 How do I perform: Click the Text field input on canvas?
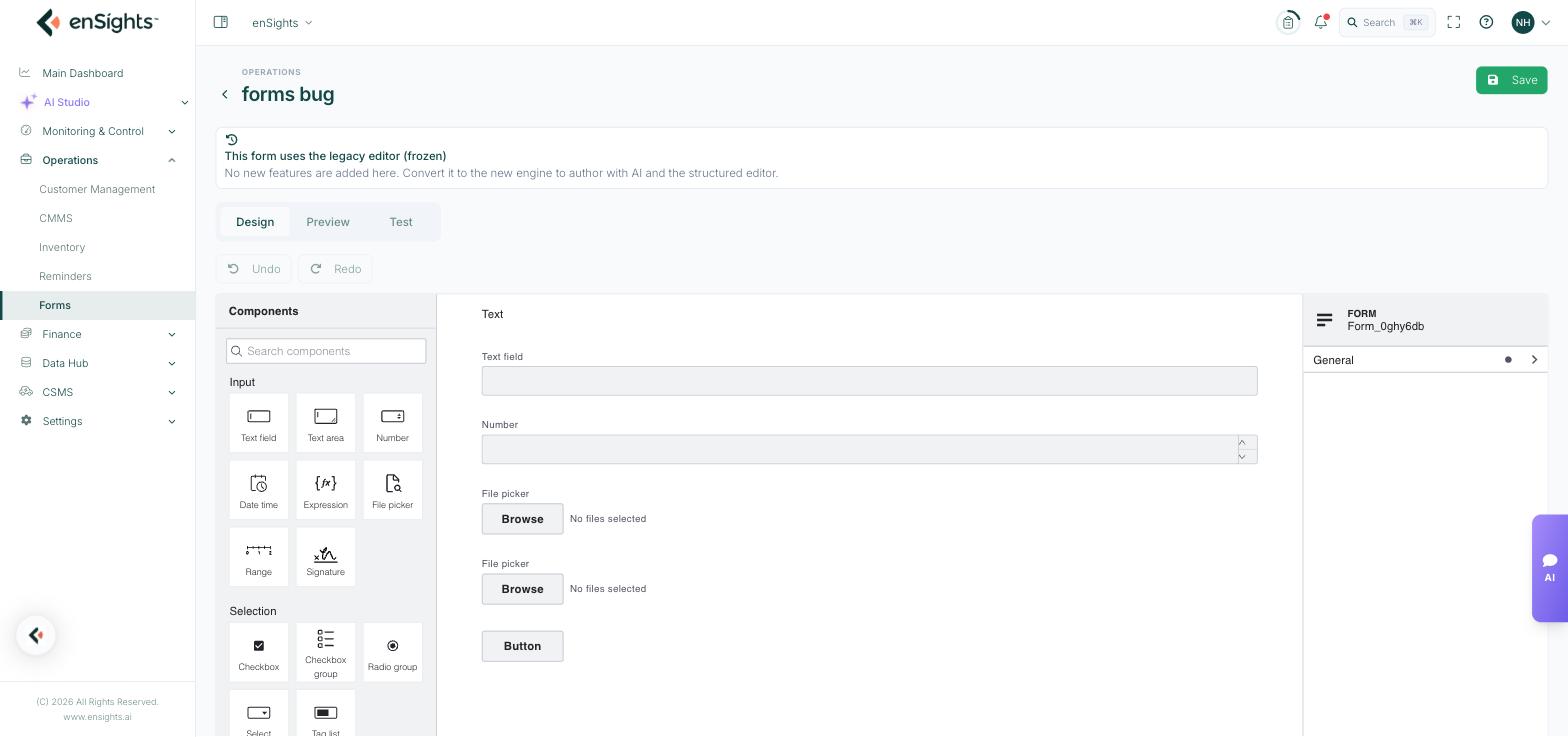[869, 381]
